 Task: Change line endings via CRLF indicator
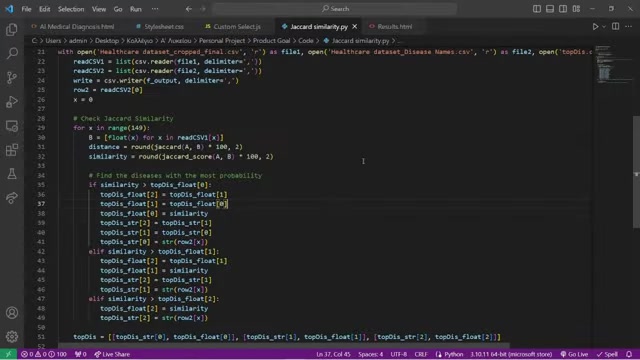click(x=421, y=354)
